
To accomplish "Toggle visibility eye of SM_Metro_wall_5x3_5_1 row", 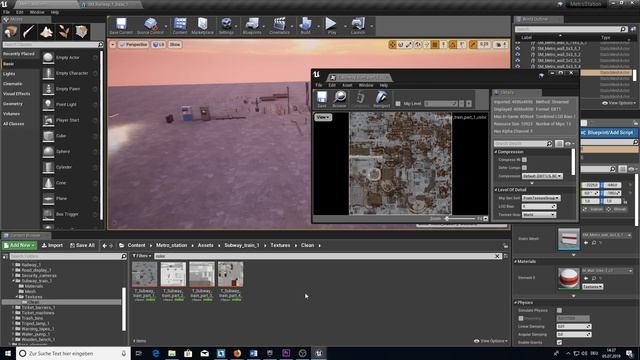I will tap(518, 48).
